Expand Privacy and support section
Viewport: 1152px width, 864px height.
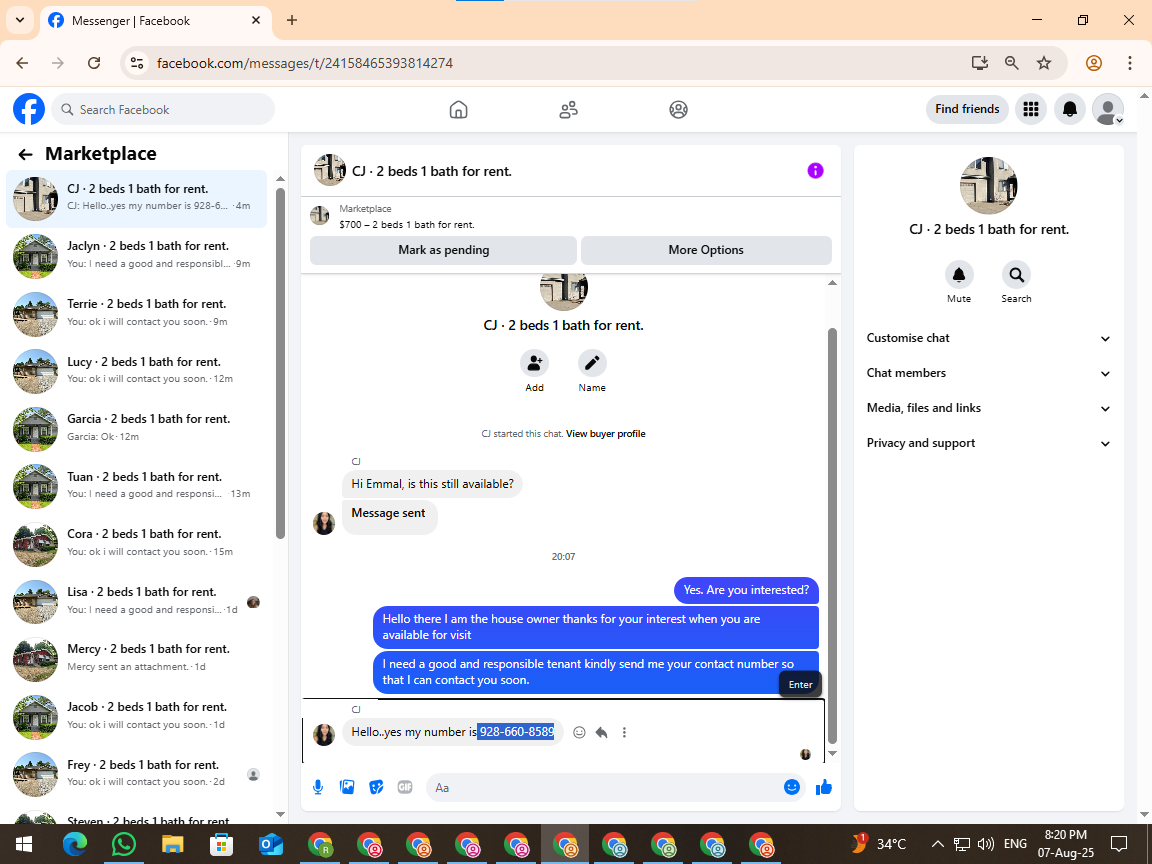[988, 443]
